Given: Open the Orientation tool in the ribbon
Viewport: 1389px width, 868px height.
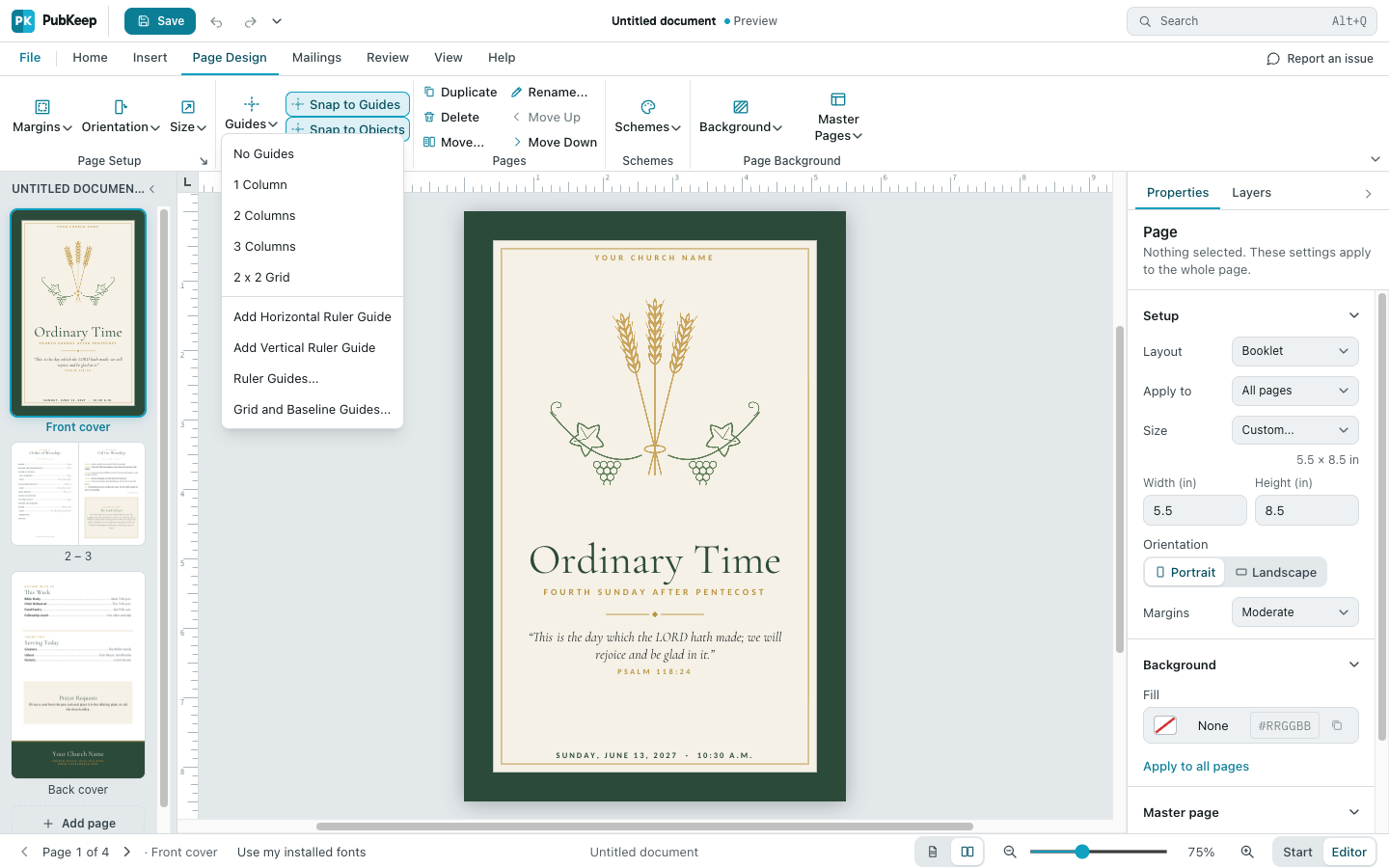Looking at the screenshot, I should tap(121, 116).
